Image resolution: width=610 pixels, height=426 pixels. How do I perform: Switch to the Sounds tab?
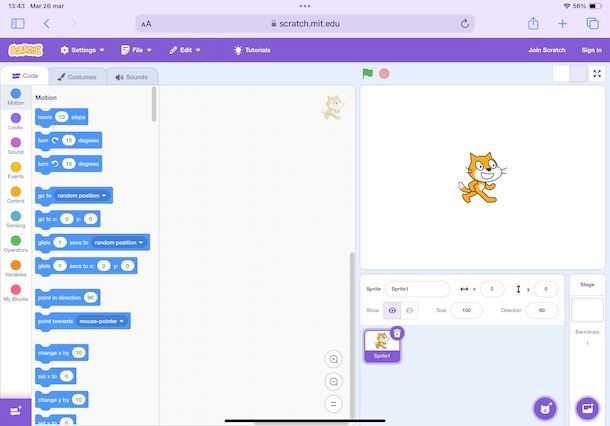point(132,77)
